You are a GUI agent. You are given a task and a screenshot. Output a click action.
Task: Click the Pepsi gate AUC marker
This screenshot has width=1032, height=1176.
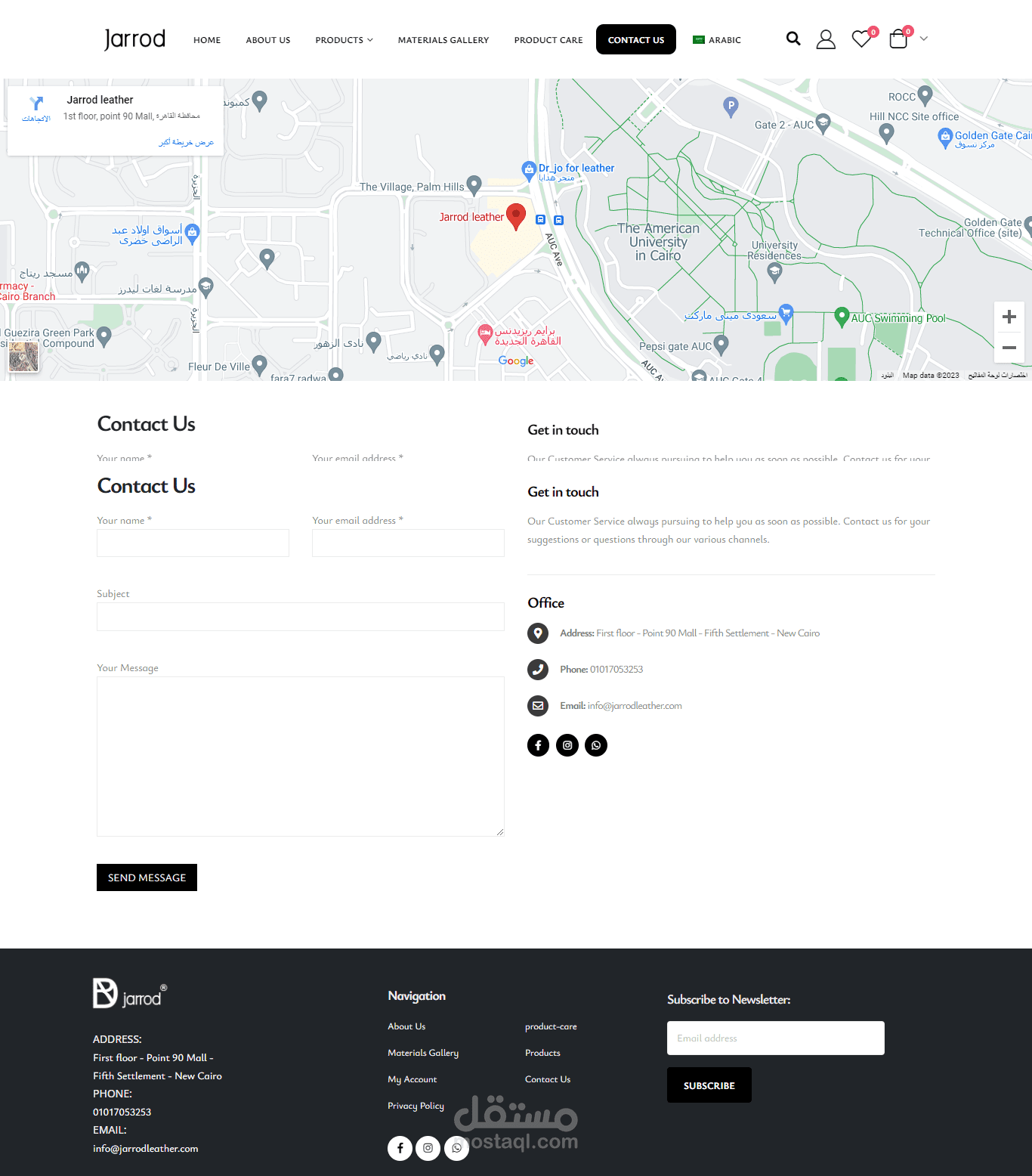[x=721, y=345]
